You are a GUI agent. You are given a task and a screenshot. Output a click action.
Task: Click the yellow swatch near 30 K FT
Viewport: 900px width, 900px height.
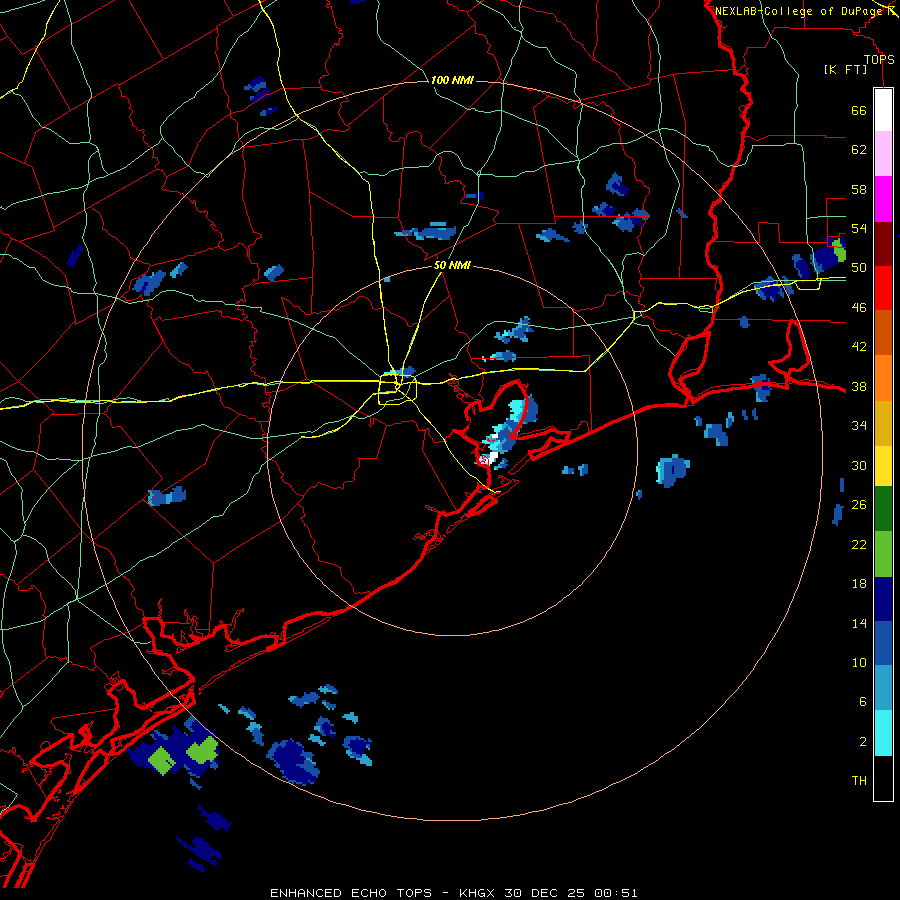(x=883, y=466)
